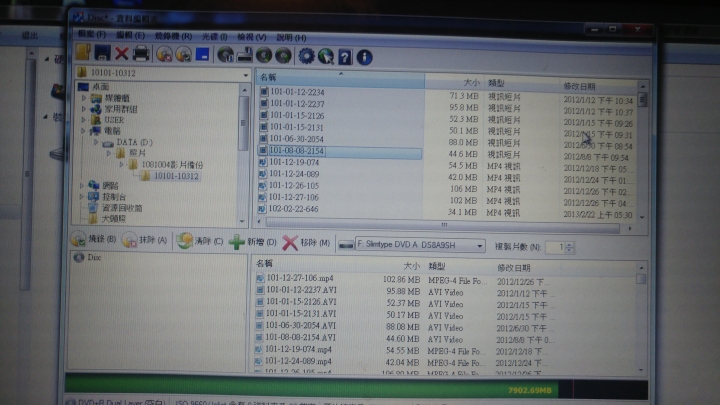Viewport: 720px width, 405px height.
Task: Select the 1081004影片備份 folder in tree
Action: pyautogui.click(x=172, y=164)
